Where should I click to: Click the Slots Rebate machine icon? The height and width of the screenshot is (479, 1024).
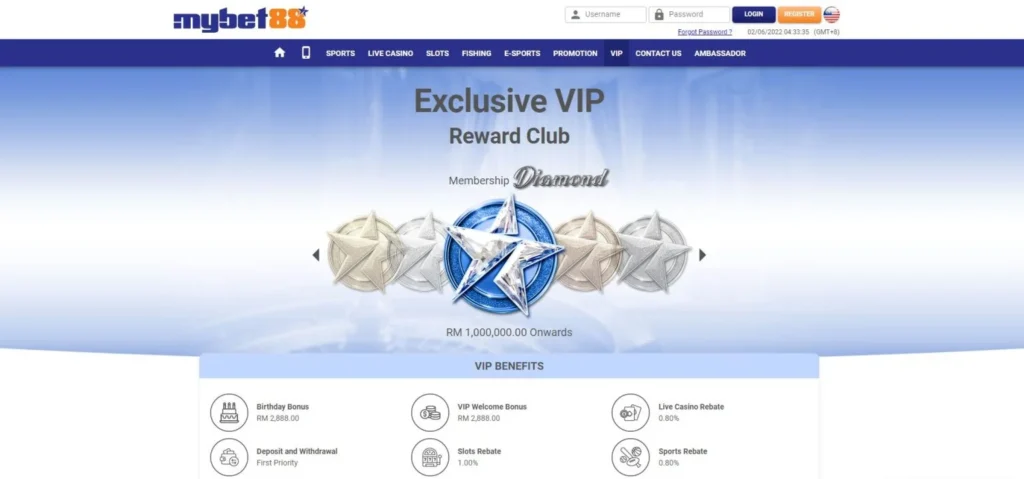(x=430, y=457)
